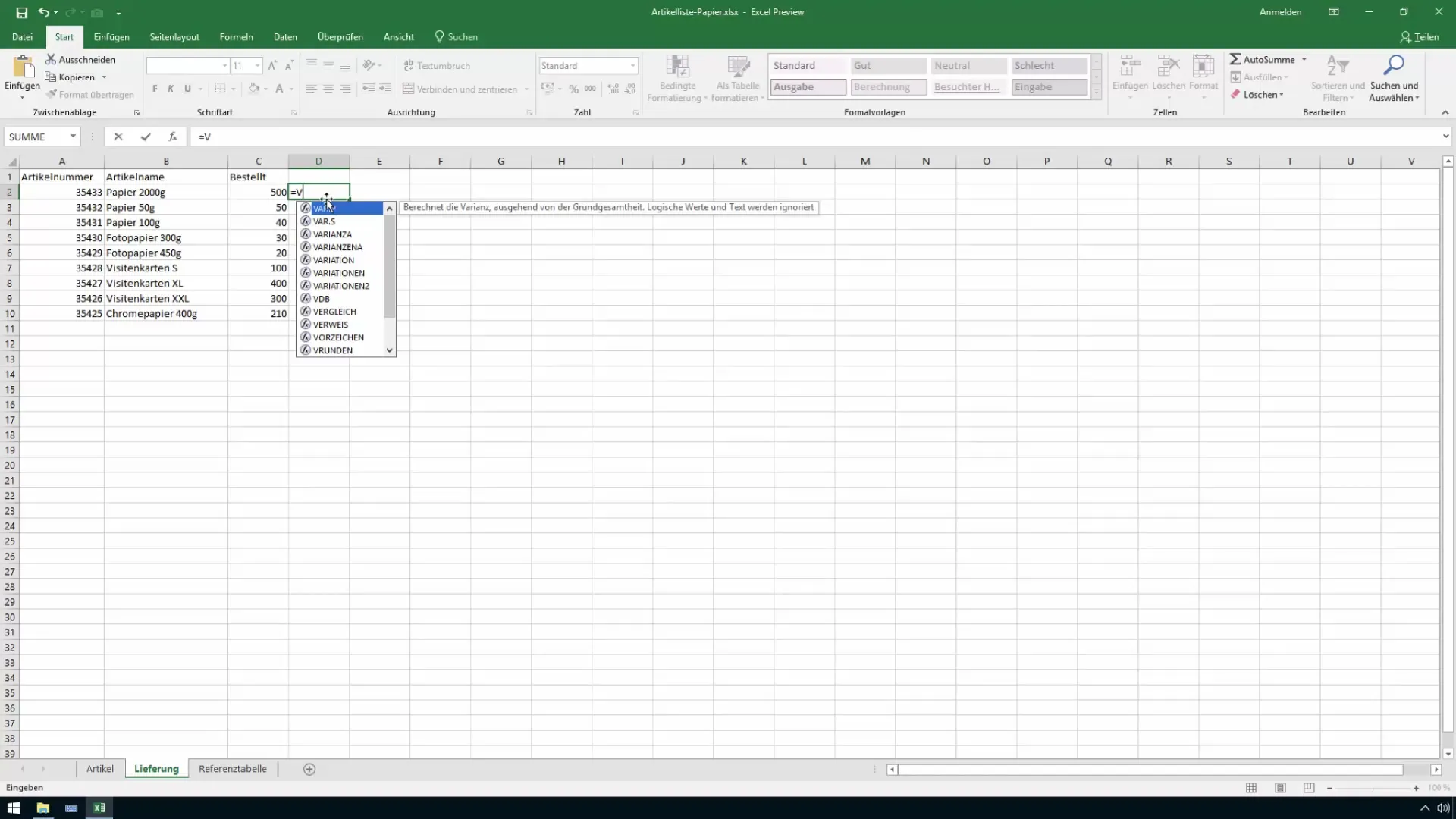Click Excel icon in taskbar

click(x=99, y=808)
